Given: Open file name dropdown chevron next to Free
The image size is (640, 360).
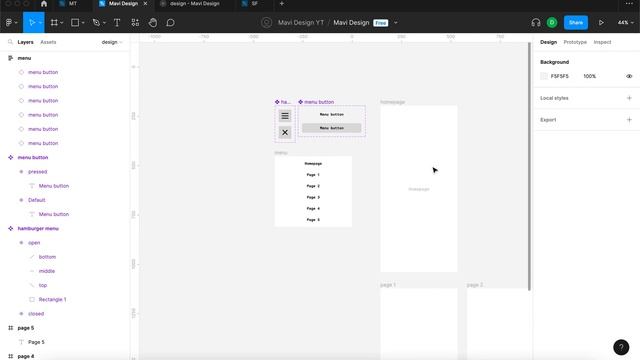Looking at the screenshot, I should pos(396,23).
